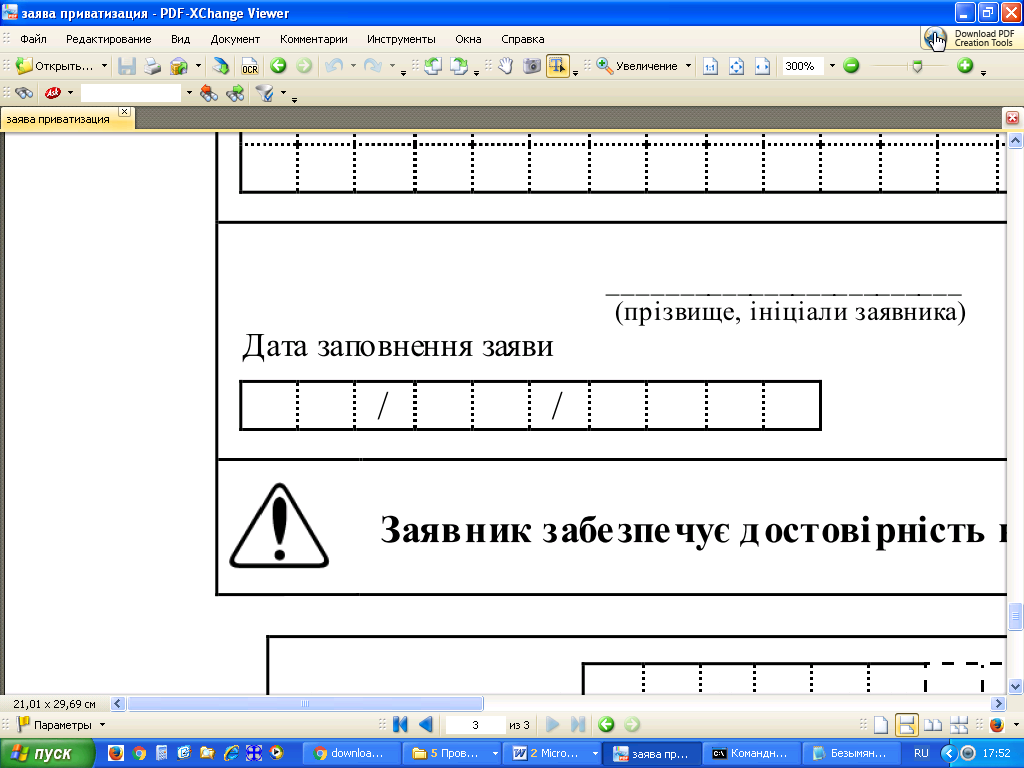Go to the first page

(x=400, y=724)
